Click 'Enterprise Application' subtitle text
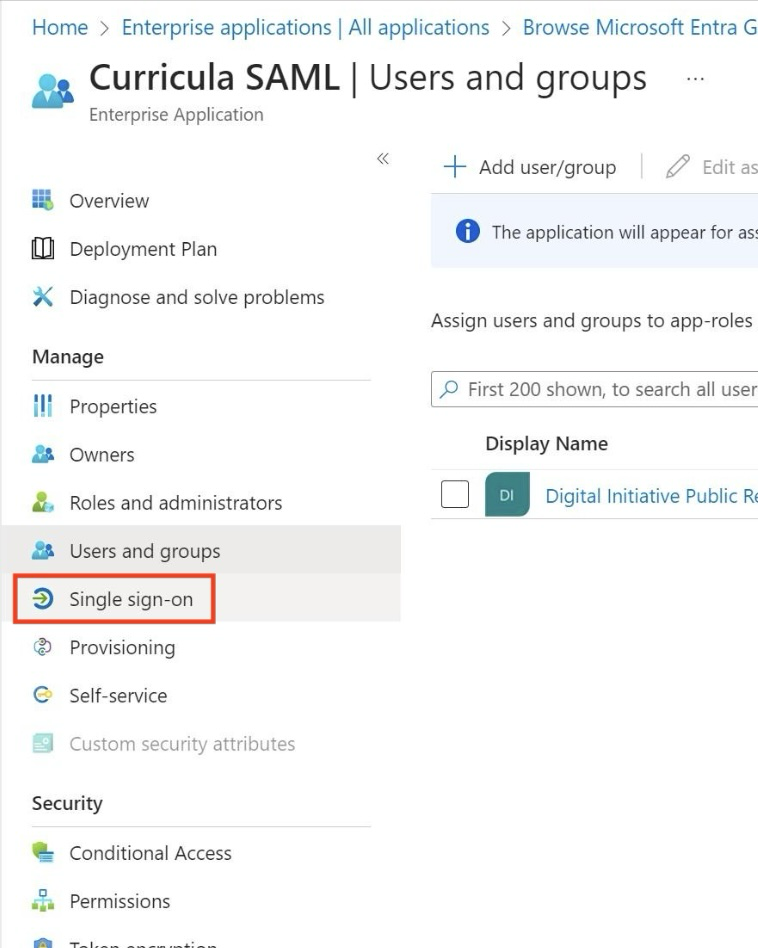758x948 pixels. [176, 114]
